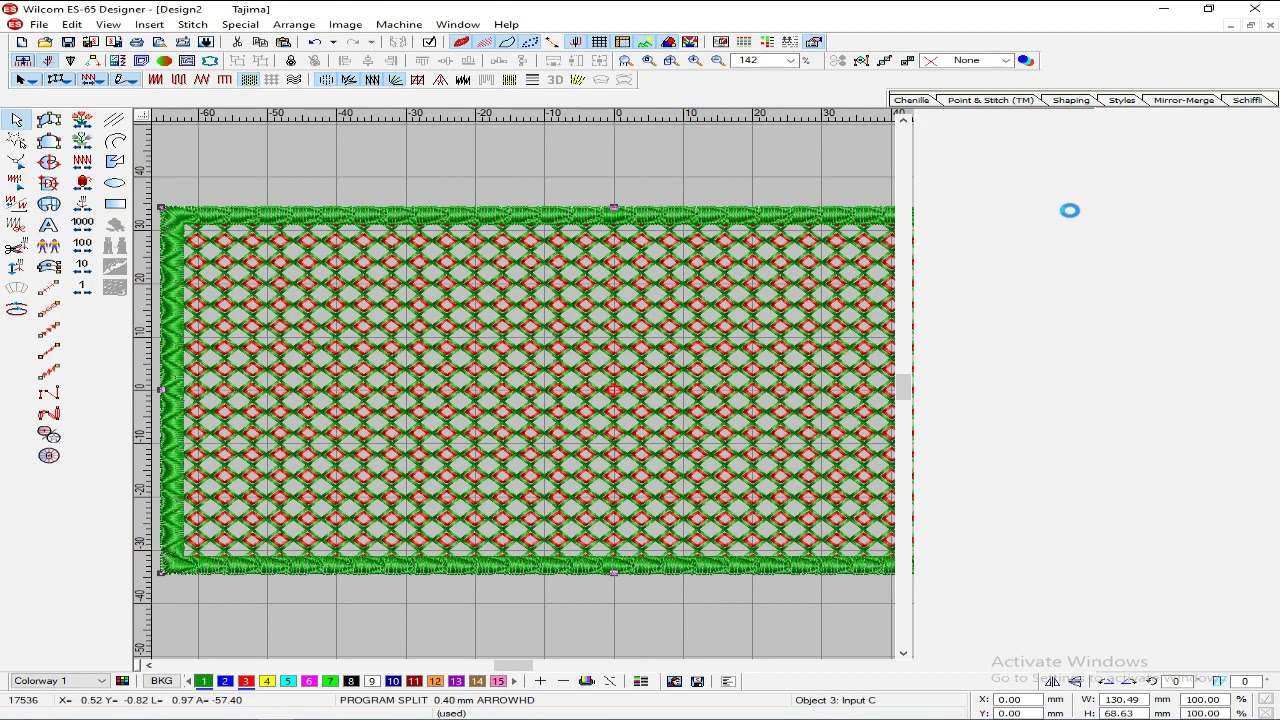This screenshot has height=720, width=1280.
Task: Click the scissors trim tool in toolbox
Action: (16, 246)
